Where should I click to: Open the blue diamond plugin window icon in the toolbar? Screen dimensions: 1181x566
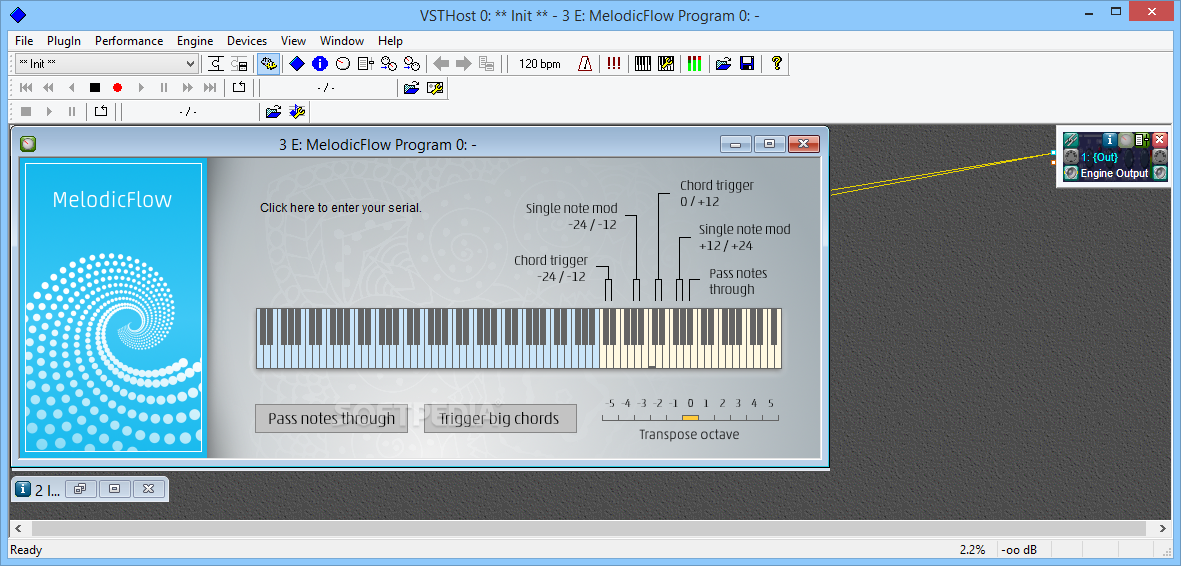coord(297,64)
